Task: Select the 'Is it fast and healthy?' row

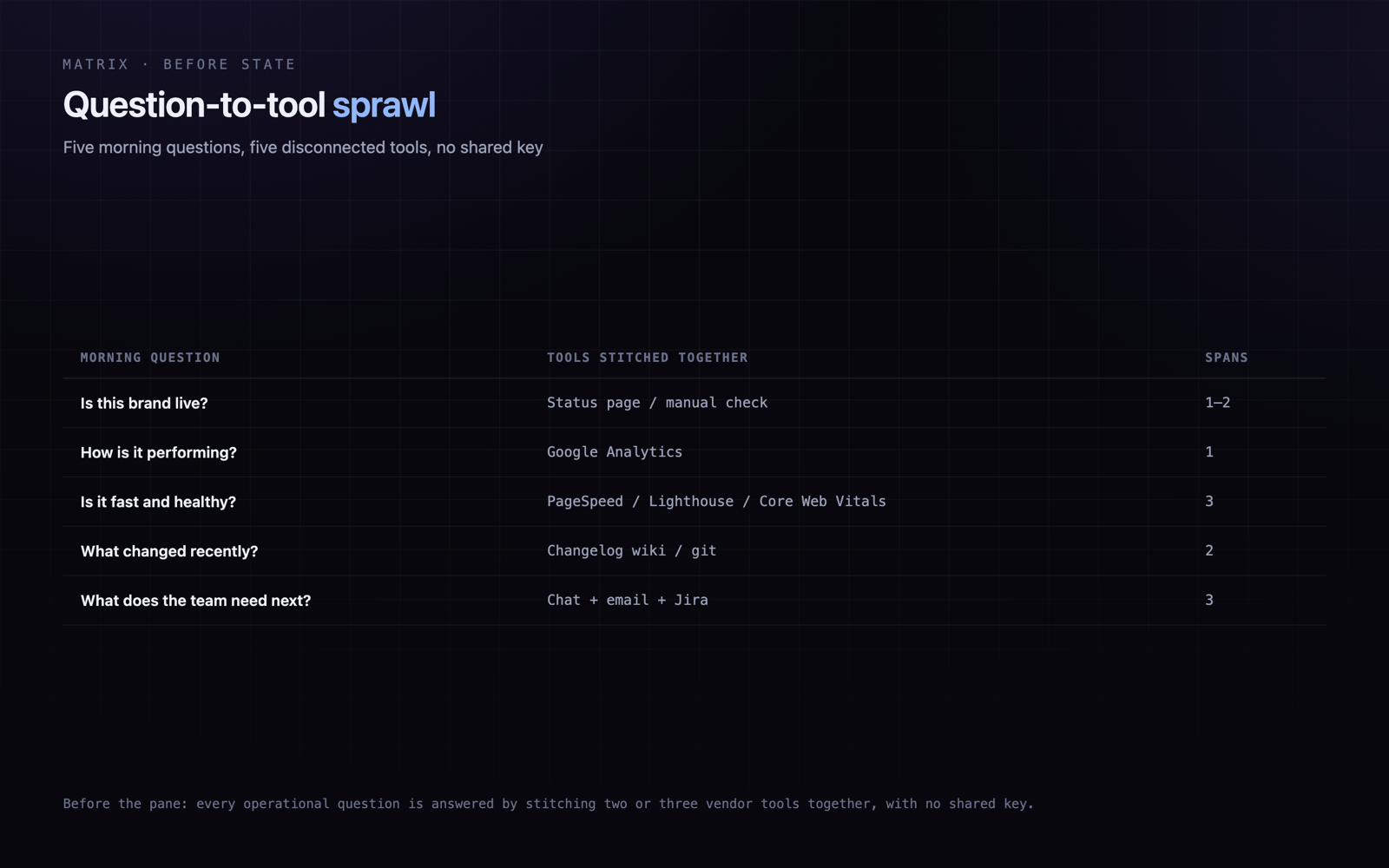Action: pyautogui.click(x=694, y=502)
